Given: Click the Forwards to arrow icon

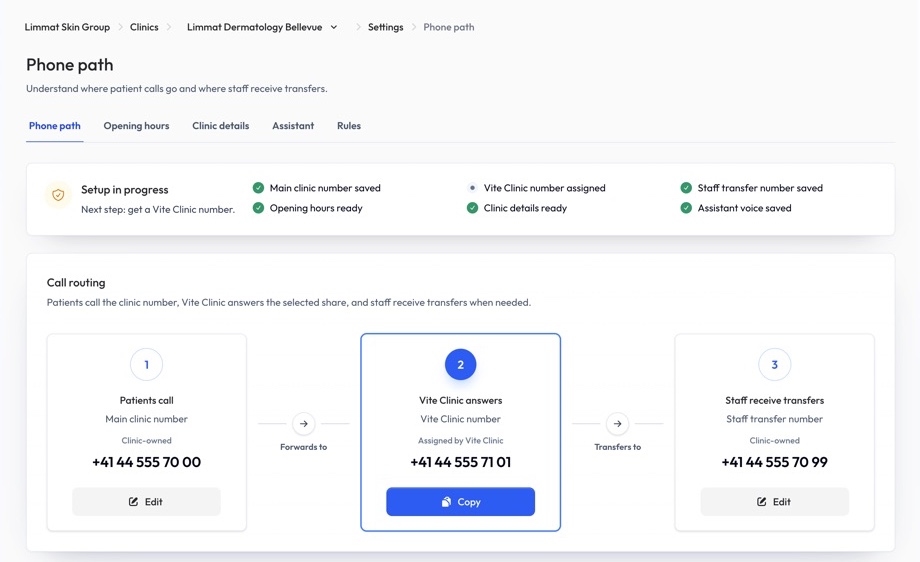Looking at the screenshot, I should (303, 424).
